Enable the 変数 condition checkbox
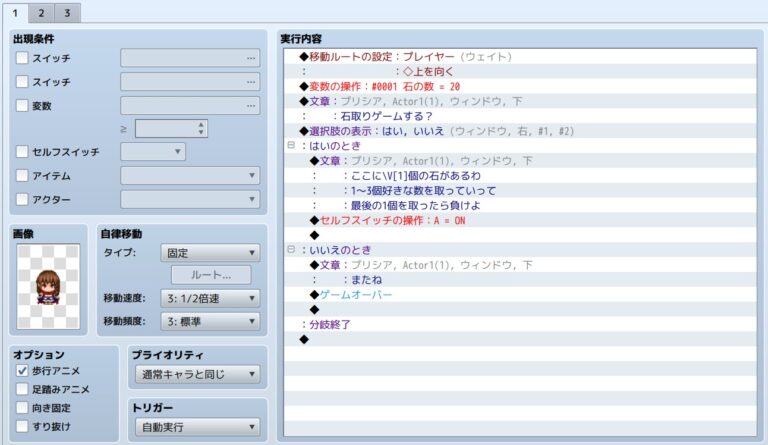 tap(23, 105)
